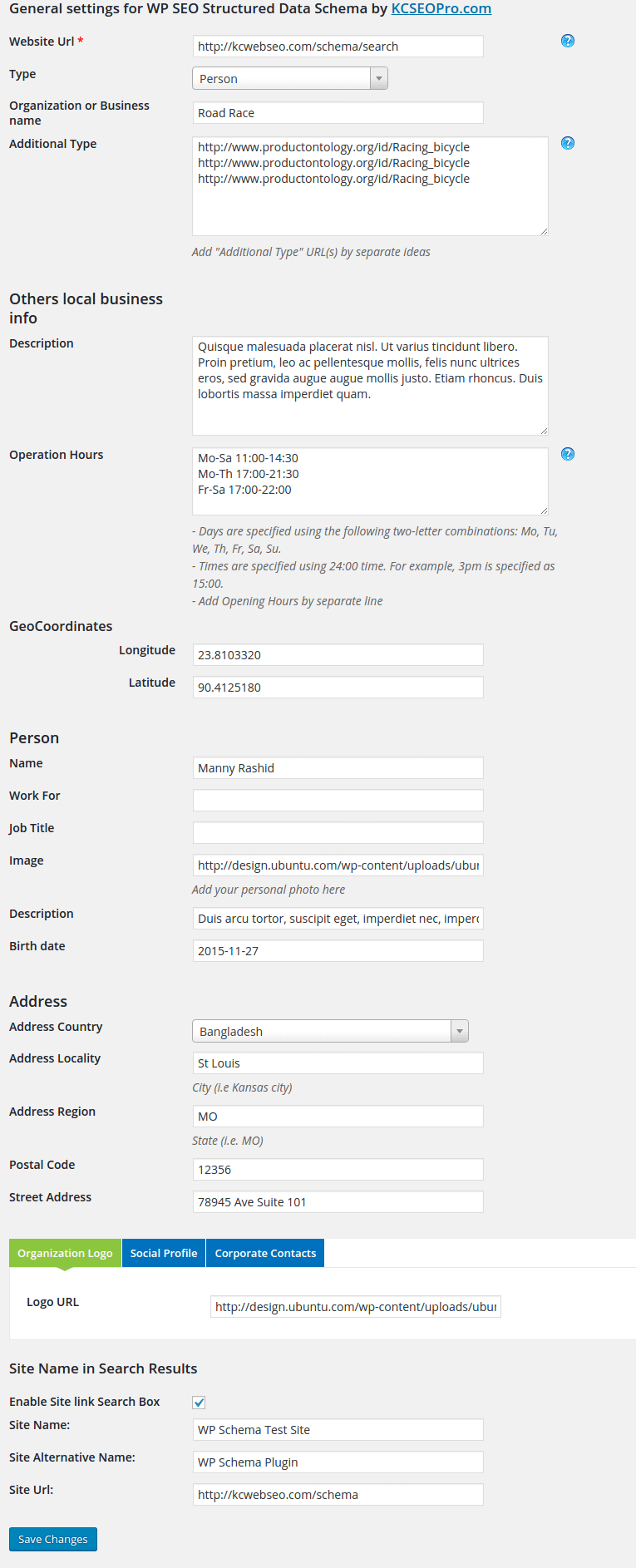
Task: Open the KCSEOPro.com link
Action: click(x=441, y=9)
